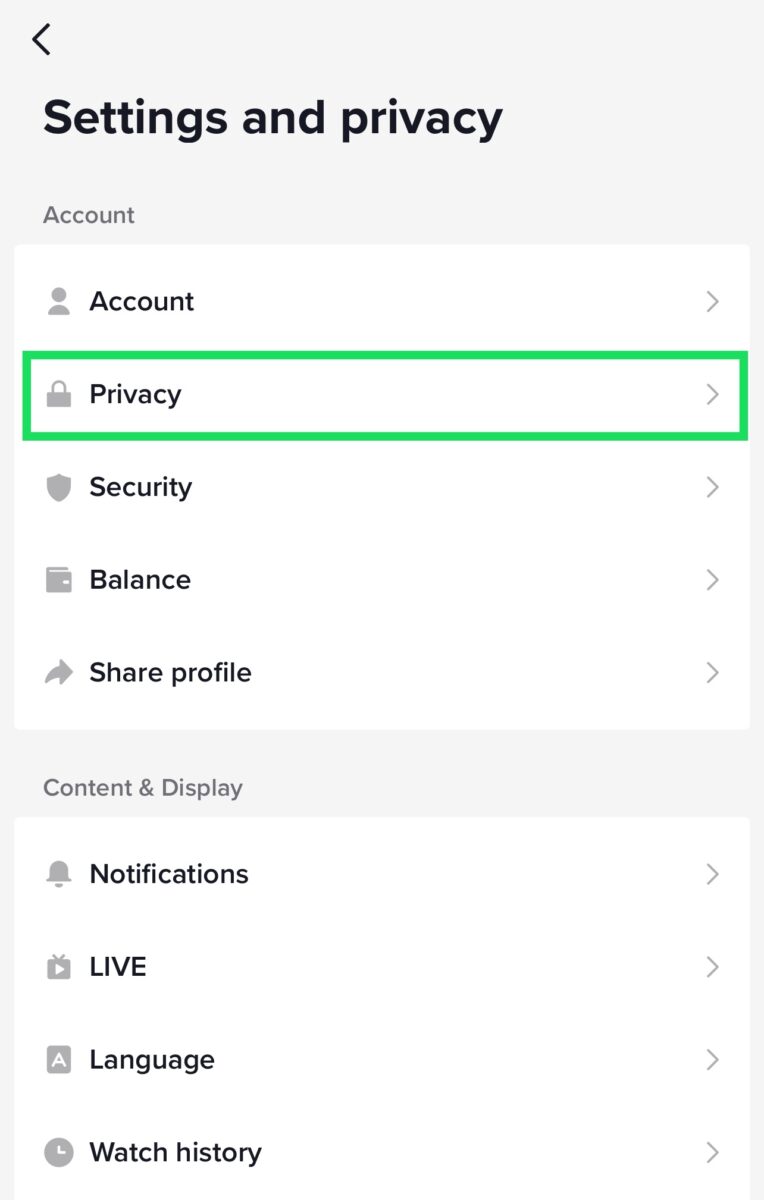This screenshot has width=764, height=1200.
Task: Tap the Privacy padlock icon
Action: (59, 395)
